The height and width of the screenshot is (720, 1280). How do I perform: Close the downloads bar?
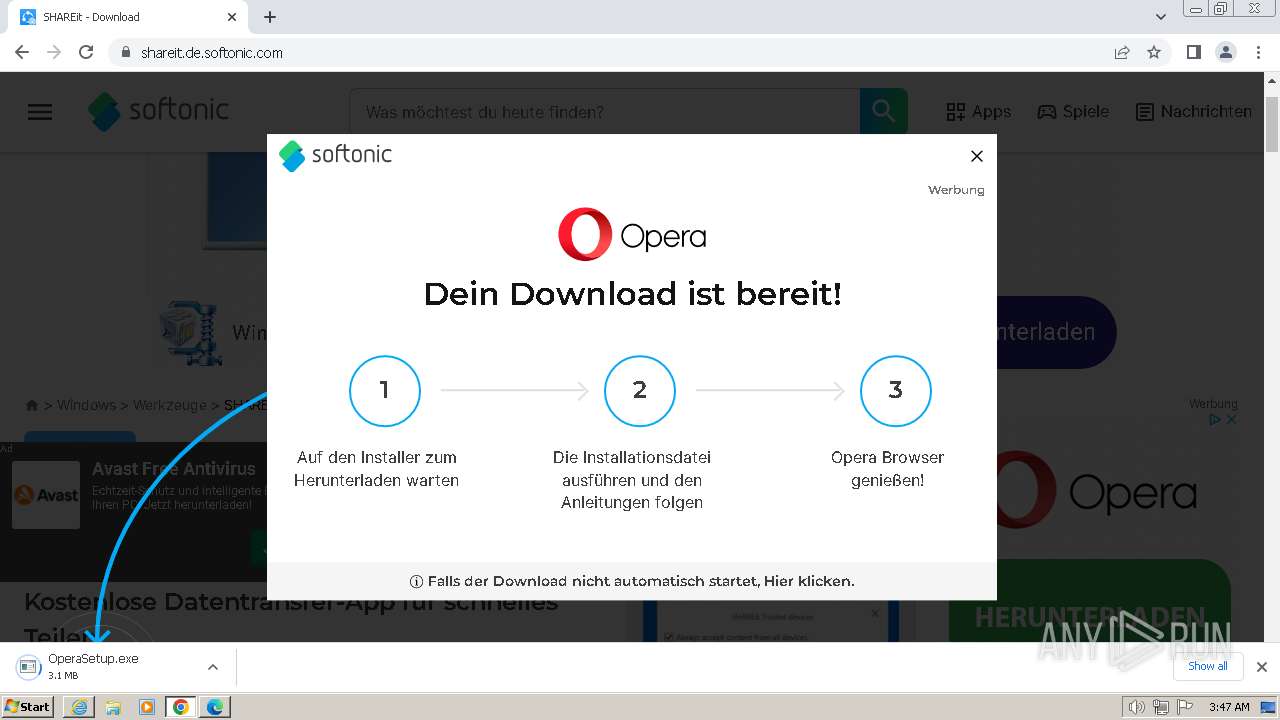tap(1262, 667)
